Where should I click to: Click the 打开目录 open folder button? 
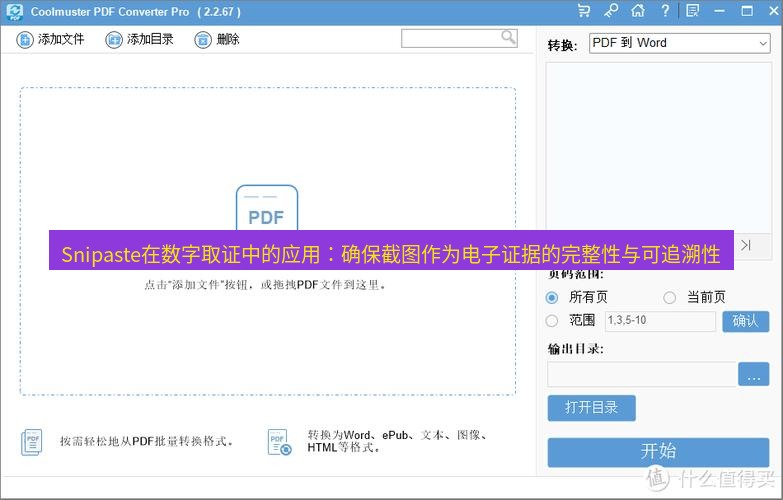coord(591,408)
